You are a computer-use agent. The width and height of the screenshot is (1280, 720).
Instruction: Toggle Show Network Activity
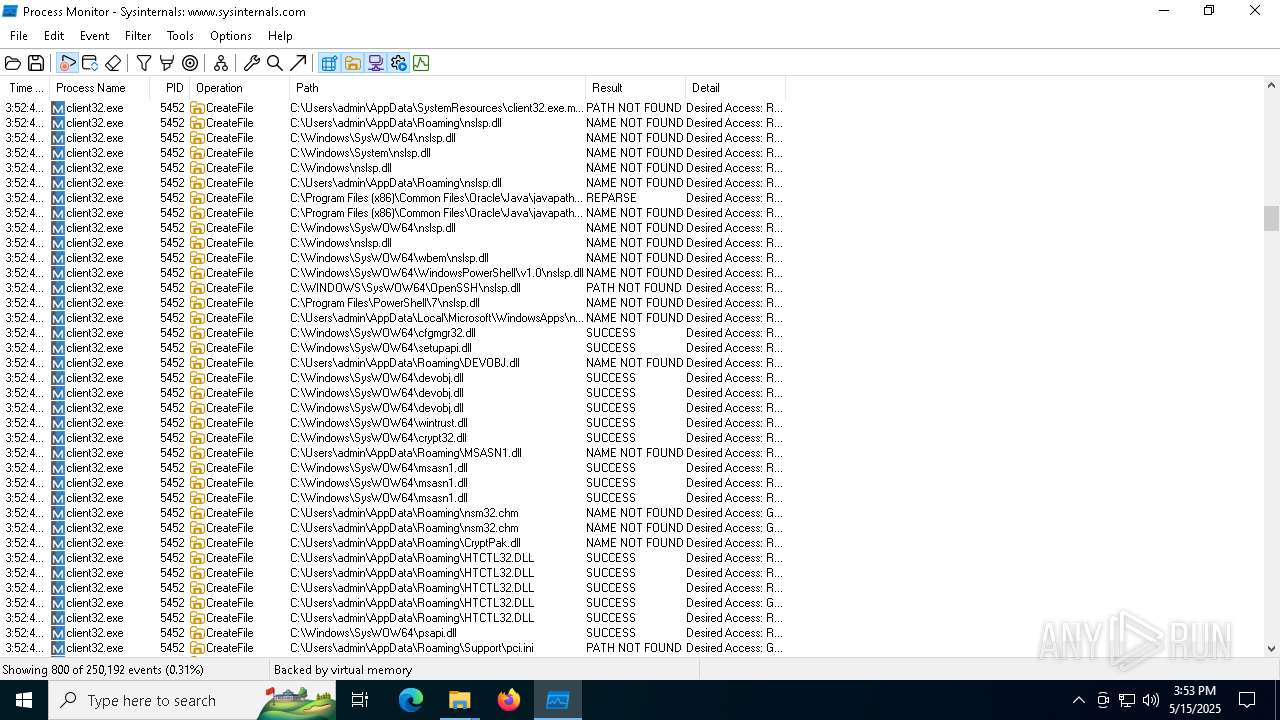(375, 63)
